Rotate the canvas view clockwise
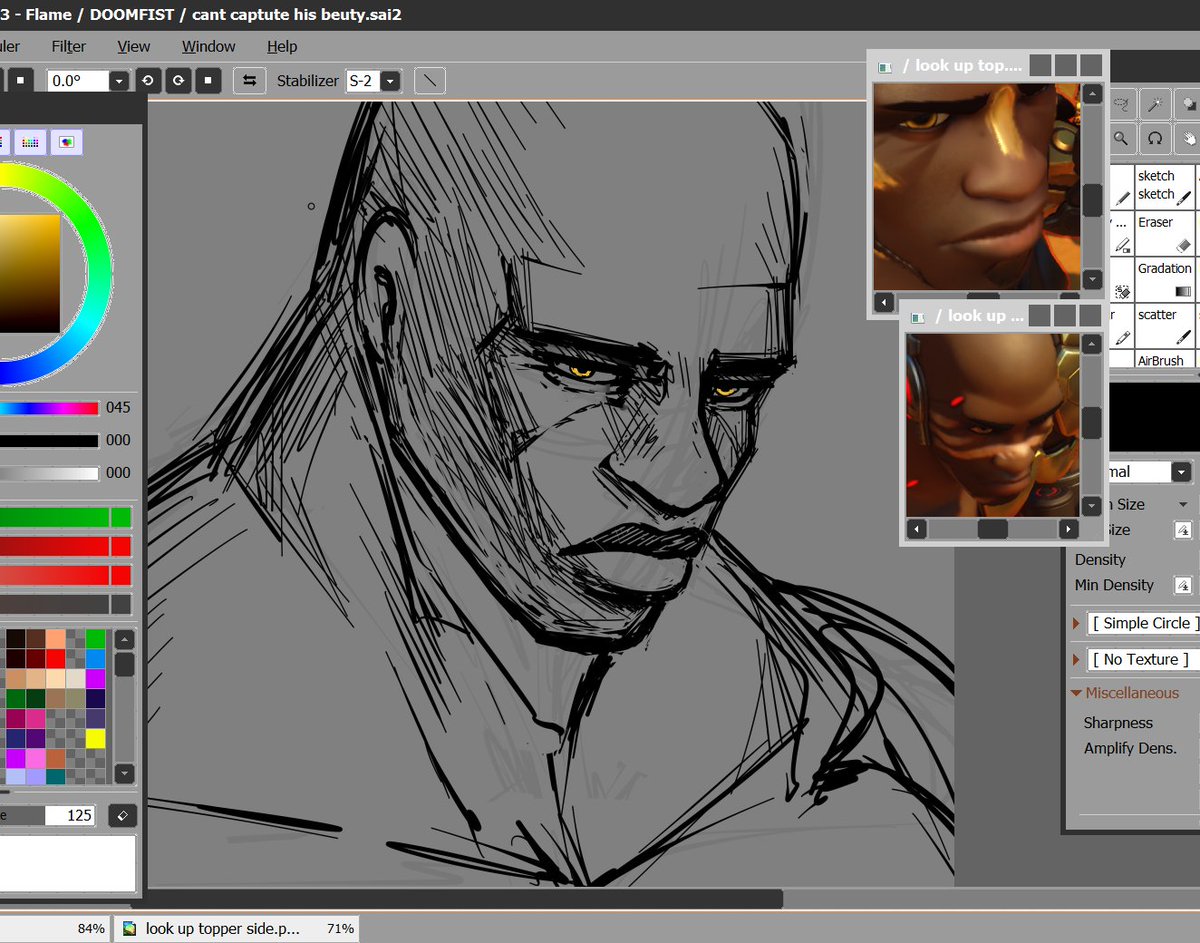1200x943 pixels. pyautogui.click(x=178, y=81)
